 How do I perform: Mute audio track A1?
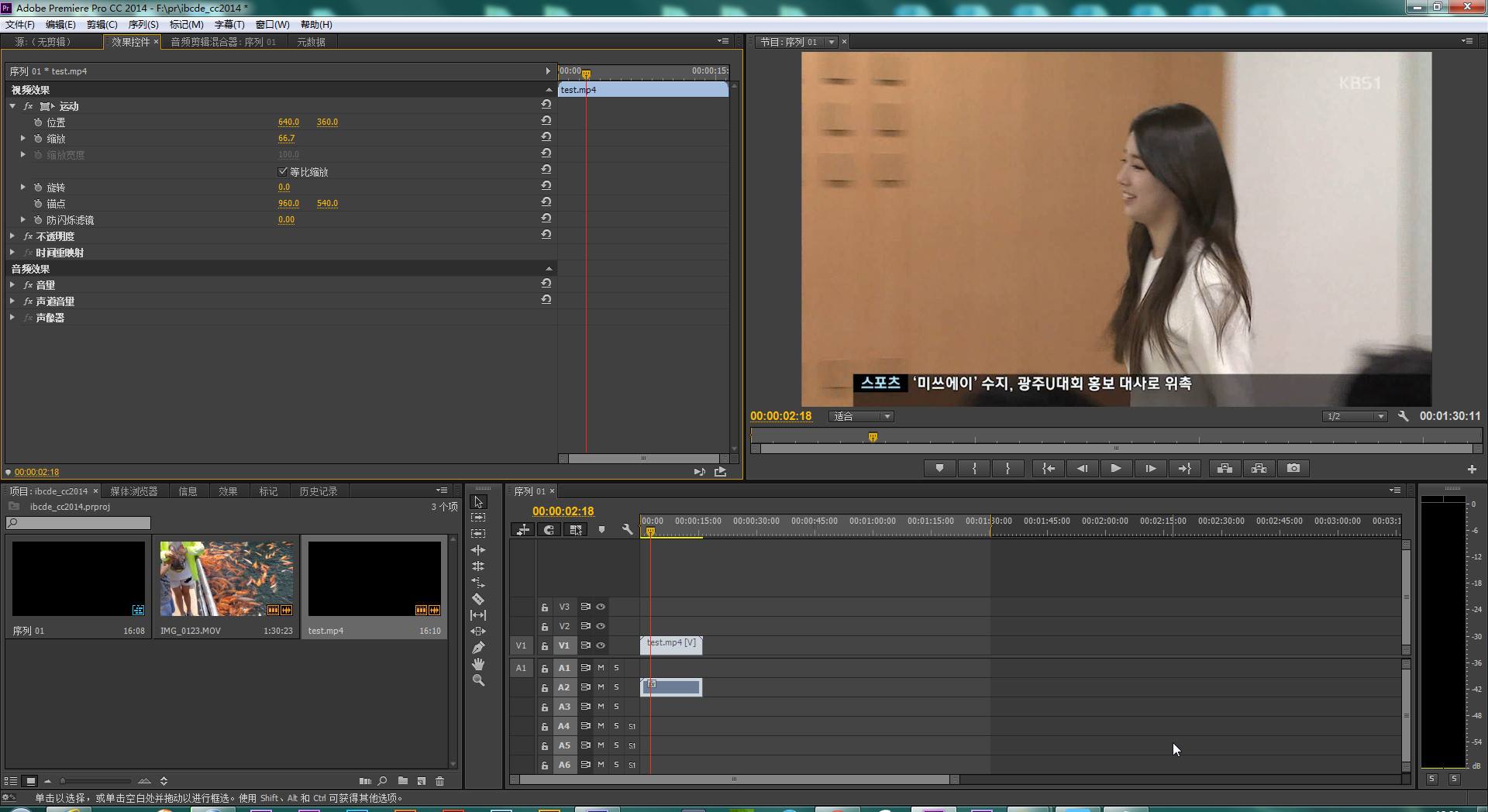pos(601,668)
